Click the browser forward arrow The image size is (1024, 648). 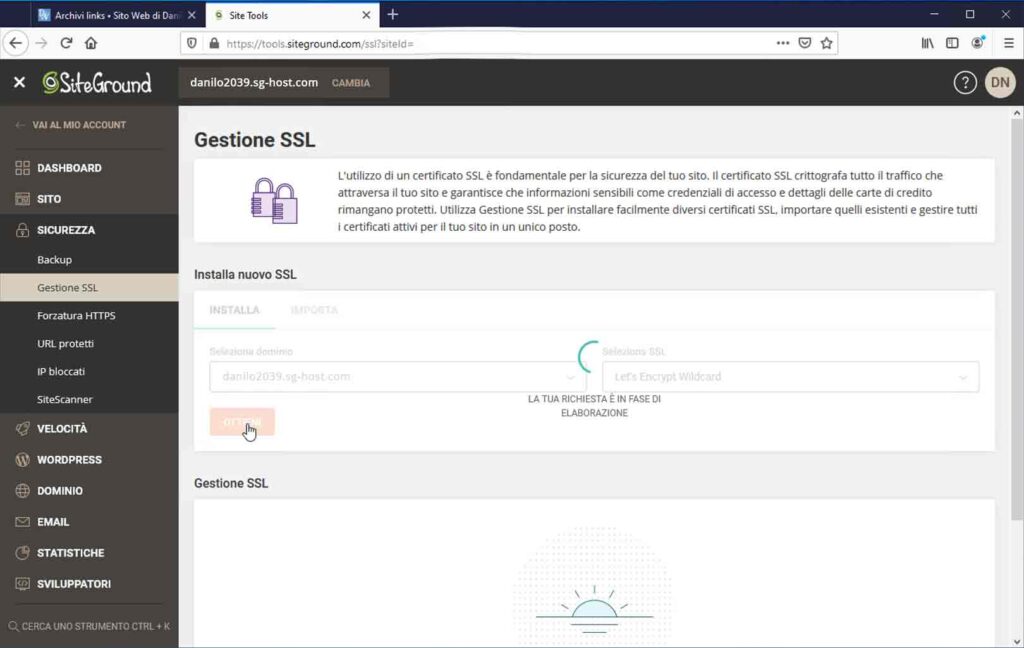click(x=41, y=43)
